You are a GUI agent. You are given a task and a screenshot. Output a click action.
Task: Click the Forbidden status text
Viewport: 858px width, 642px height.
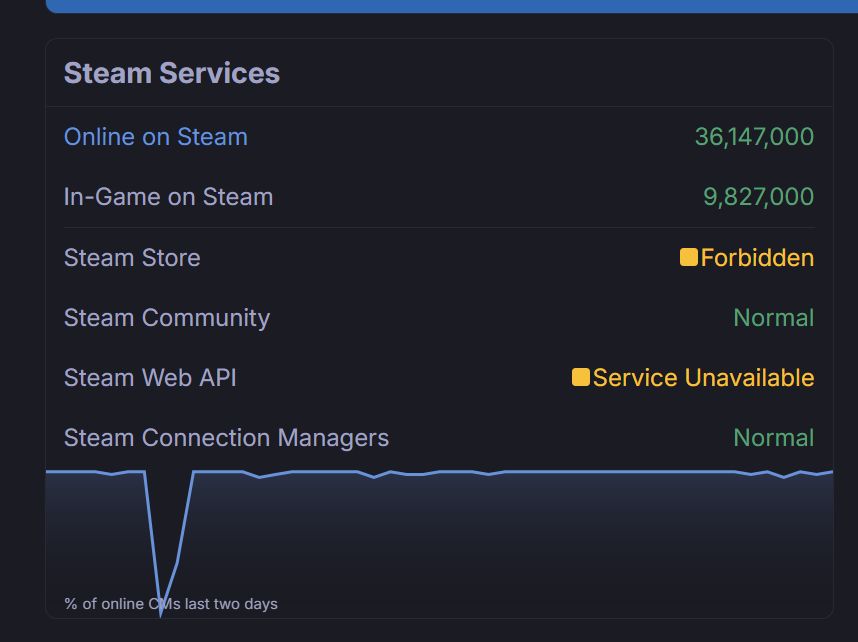[757, 258]
